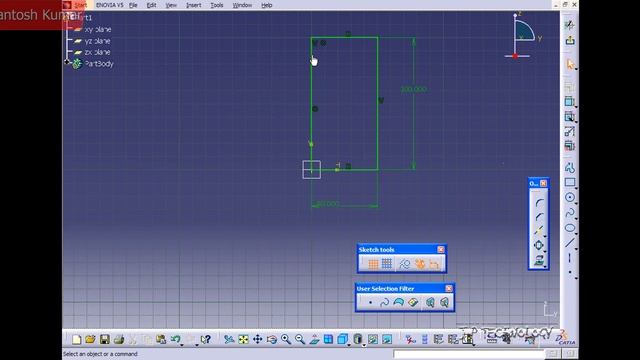Click the Zoom In magnifier icon

point(286,340)
